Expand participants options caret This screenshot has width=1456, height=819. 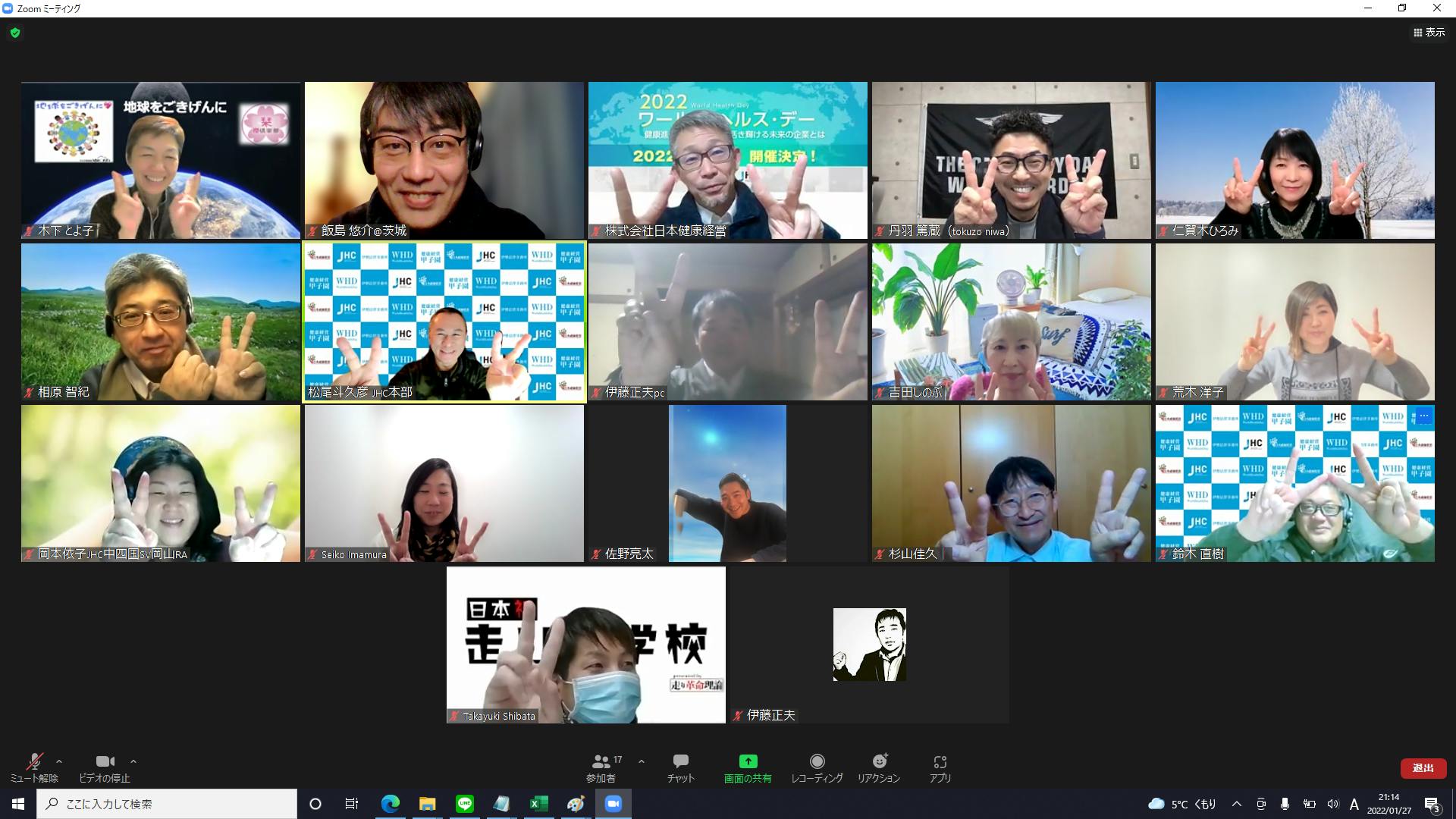coord(642,761)
